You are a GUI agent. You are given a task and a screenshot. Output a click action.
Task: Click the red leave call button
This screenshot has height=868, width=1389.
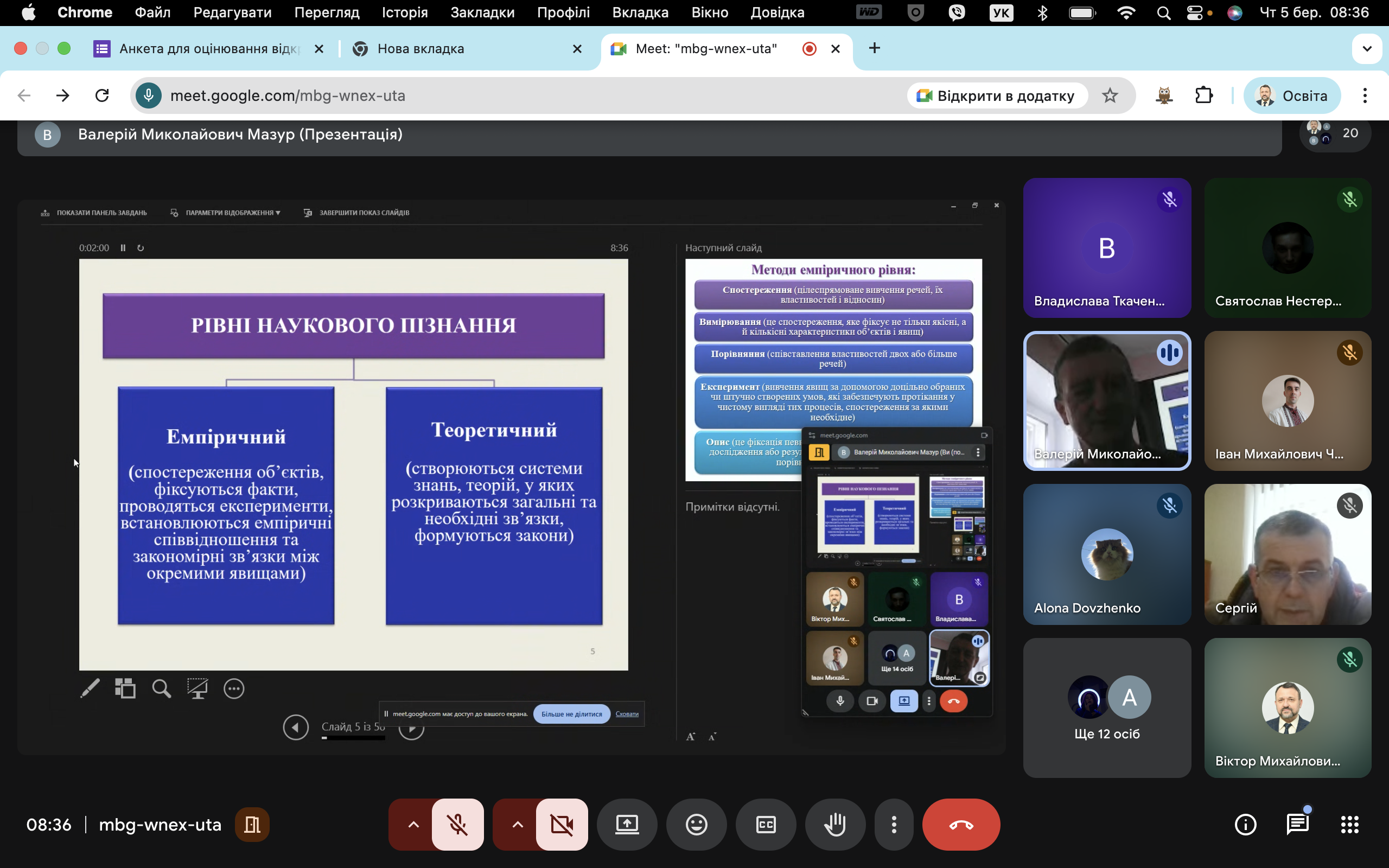961,825
